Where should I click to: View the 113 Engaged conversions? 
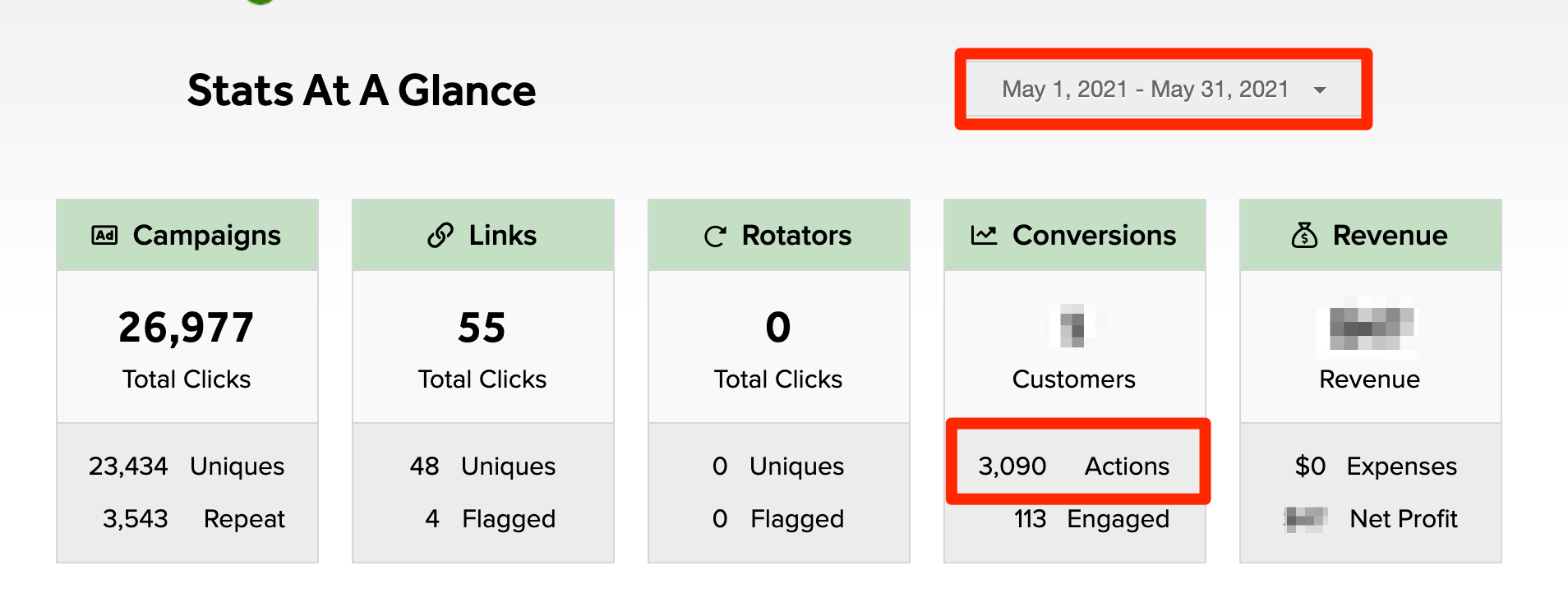(x=1091, y=519)
